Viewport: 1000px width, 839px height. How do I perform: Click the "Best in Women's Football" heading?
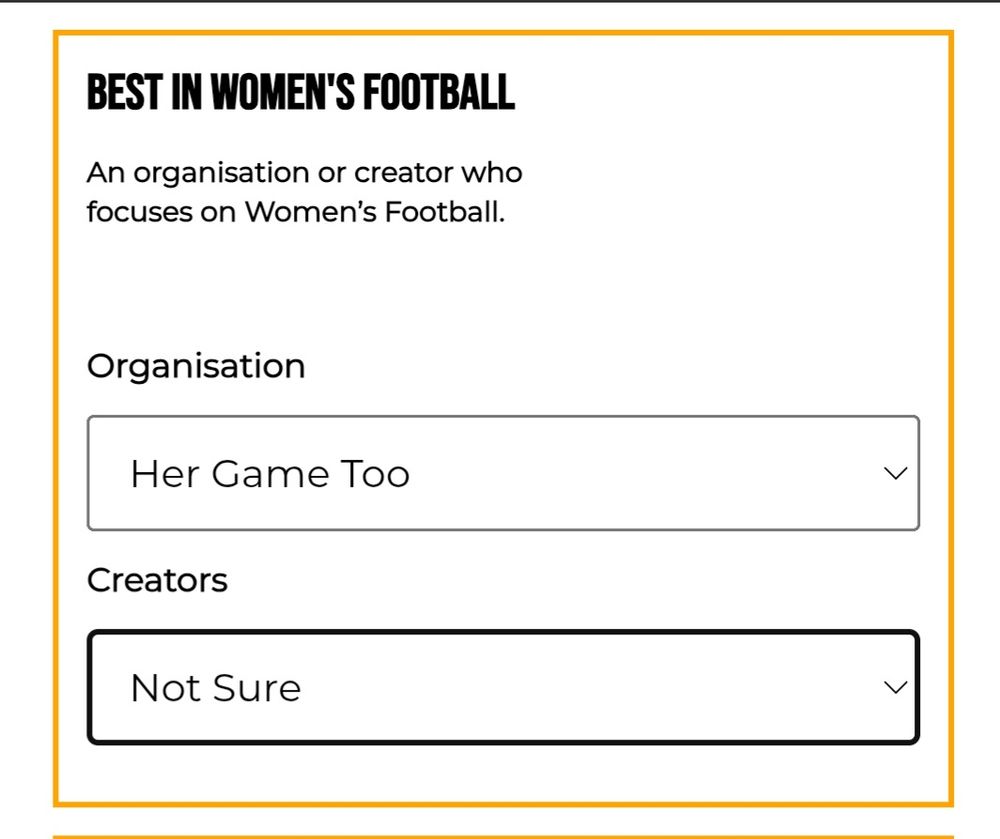[x=300, y=93]
